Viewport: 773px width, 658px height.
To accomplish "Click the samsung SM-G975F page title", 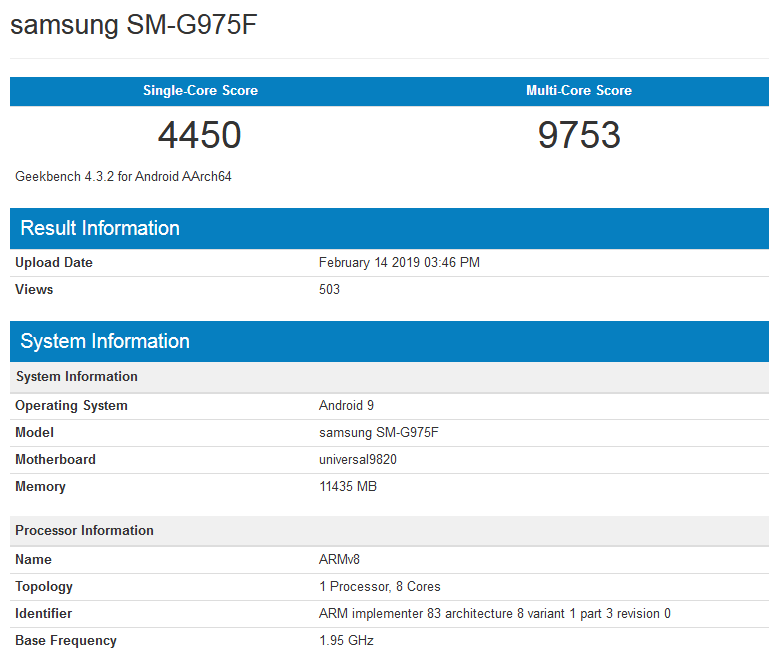I will [134, 25].
